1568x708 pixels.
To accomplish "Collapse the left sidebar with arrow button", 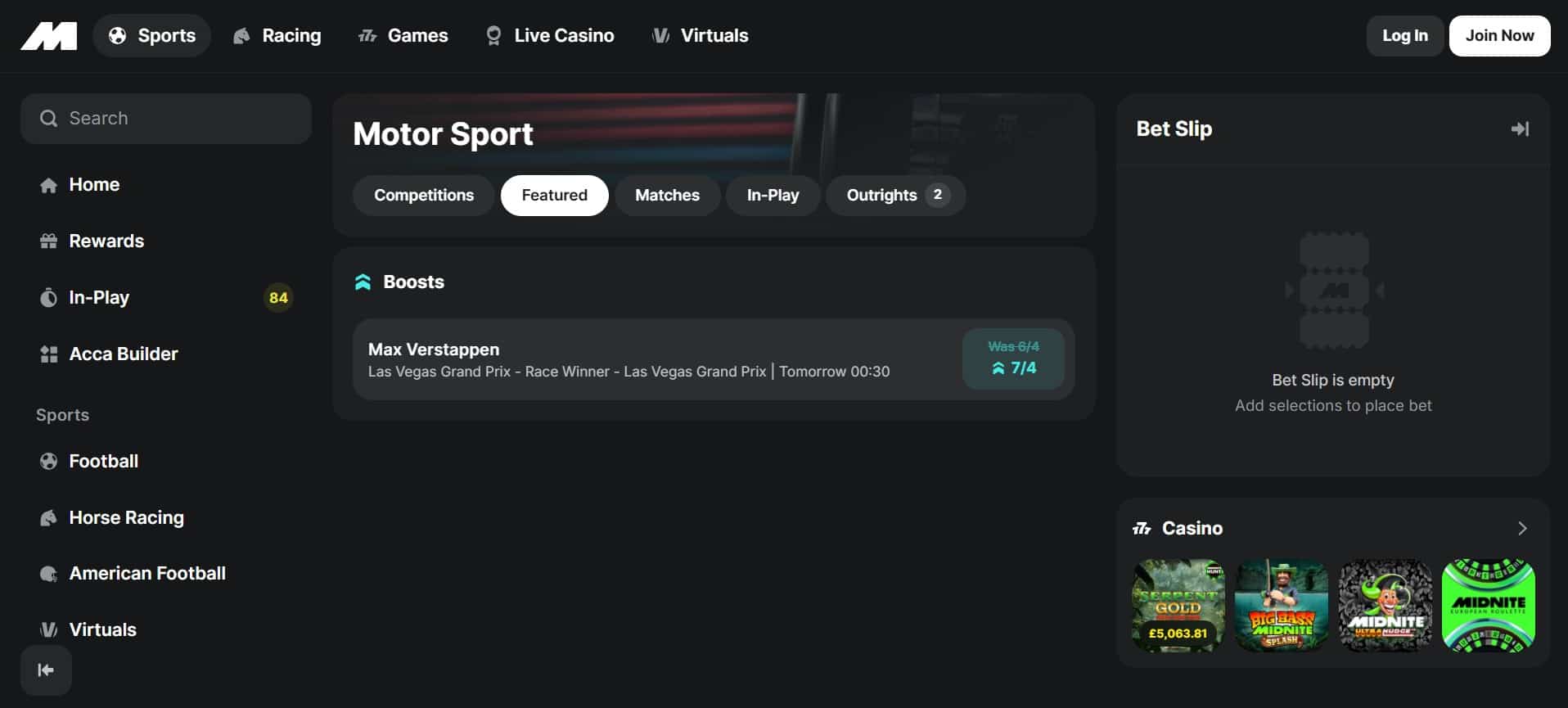I will (46, 670).
